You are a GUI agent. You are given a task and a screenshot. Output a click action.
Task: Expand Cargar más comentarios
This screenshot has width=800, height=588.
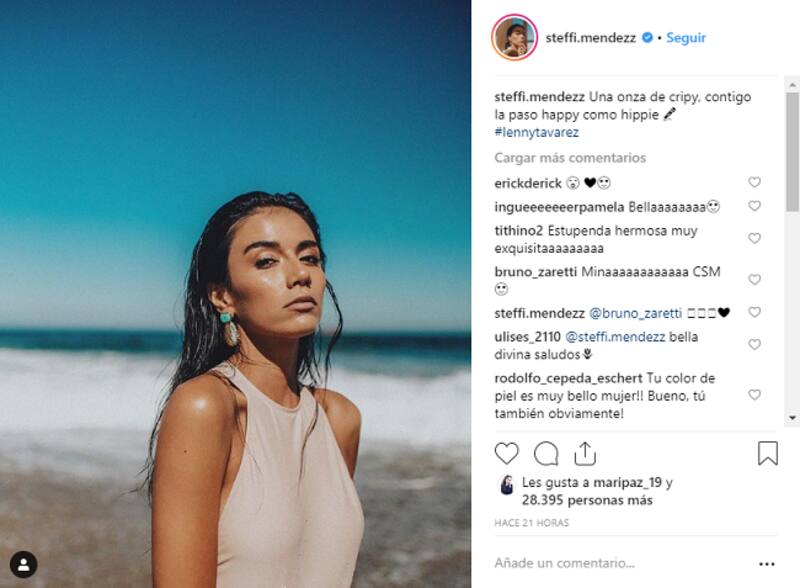click(570, 158)
